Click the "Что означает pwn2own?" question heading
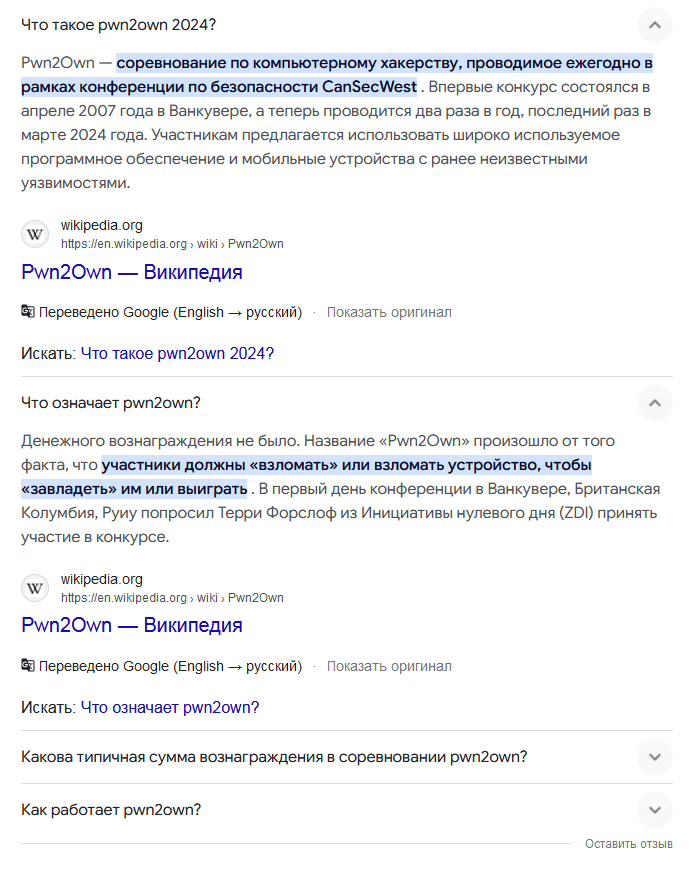The width and height of the screenshot is (694, 871). pyautogui.click(x=111, y=403)
